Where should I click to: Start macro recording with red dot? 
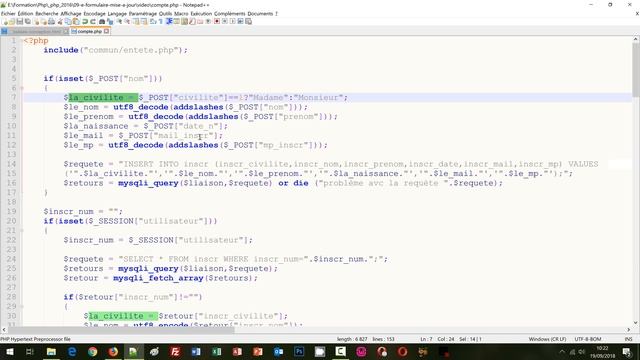tap(217, 21)
